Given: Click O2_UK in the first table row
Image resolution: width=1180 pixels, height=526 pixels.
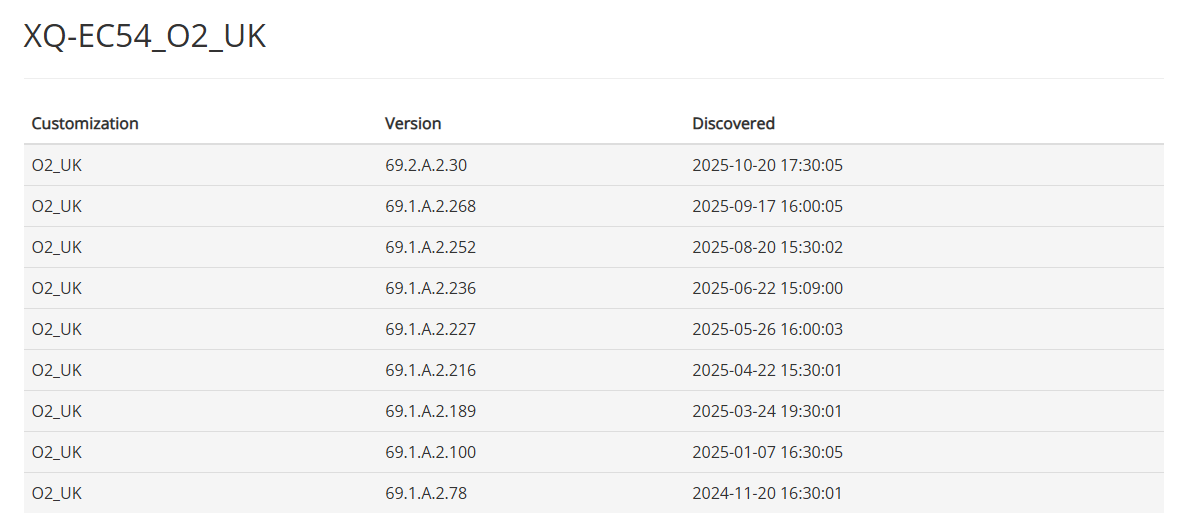Looking at the screenshot, I should tap(57, 165).
